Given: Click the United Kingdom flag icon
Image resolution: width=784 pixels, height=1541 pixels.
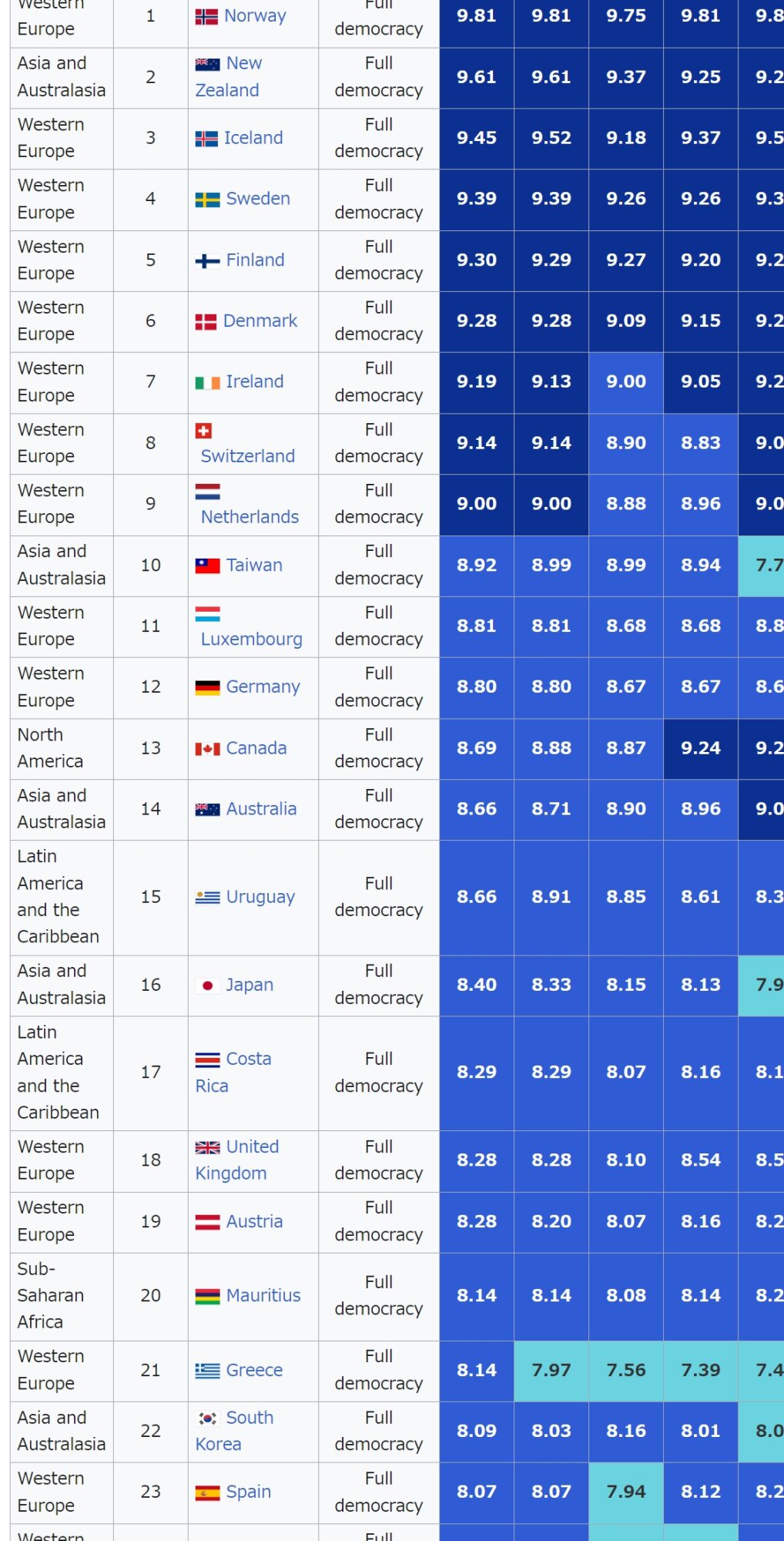Looking at the screenshot, I should (207, 1147).
